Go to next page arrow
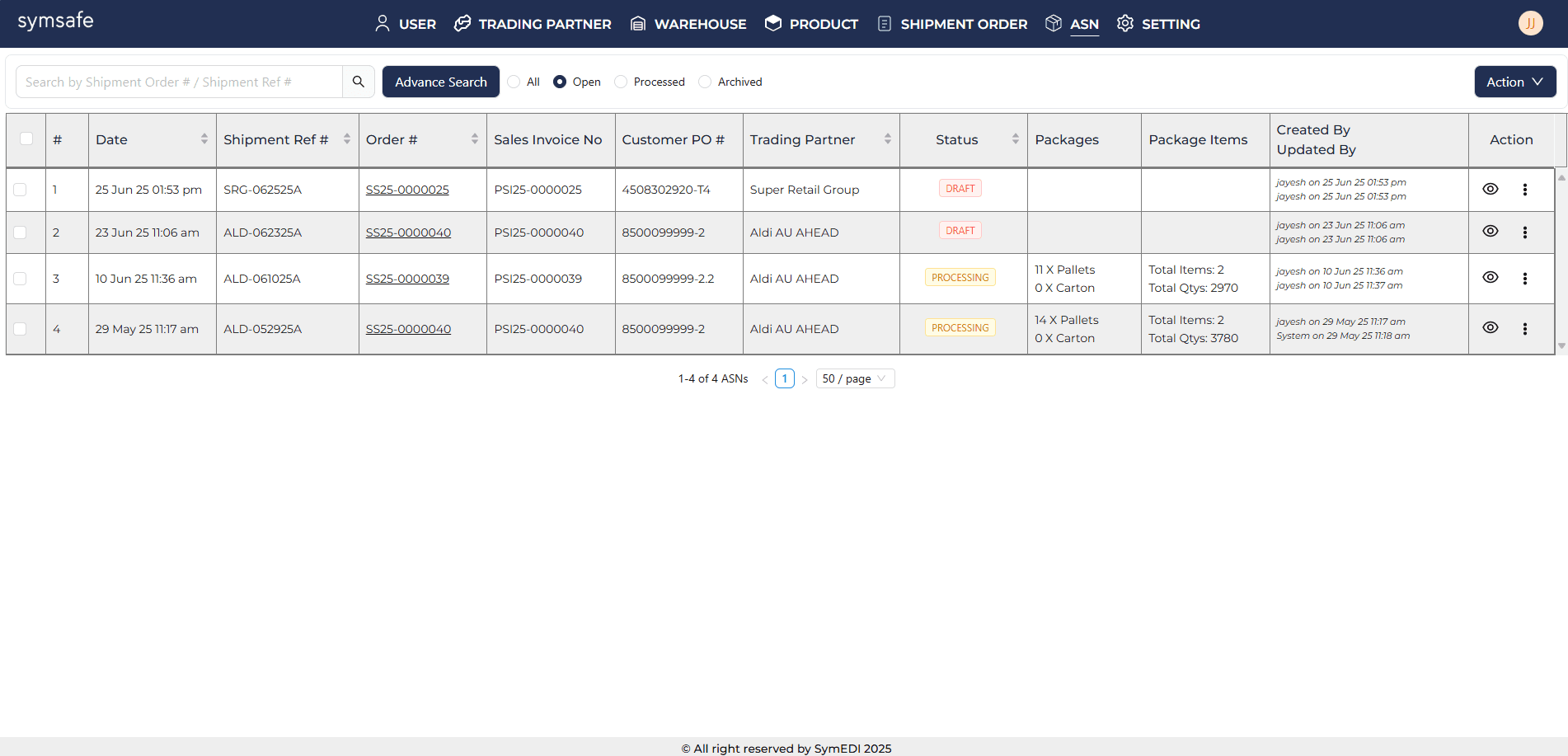Screen dimensions: 1568x756 pyautogui.click(x=805, y=379)
